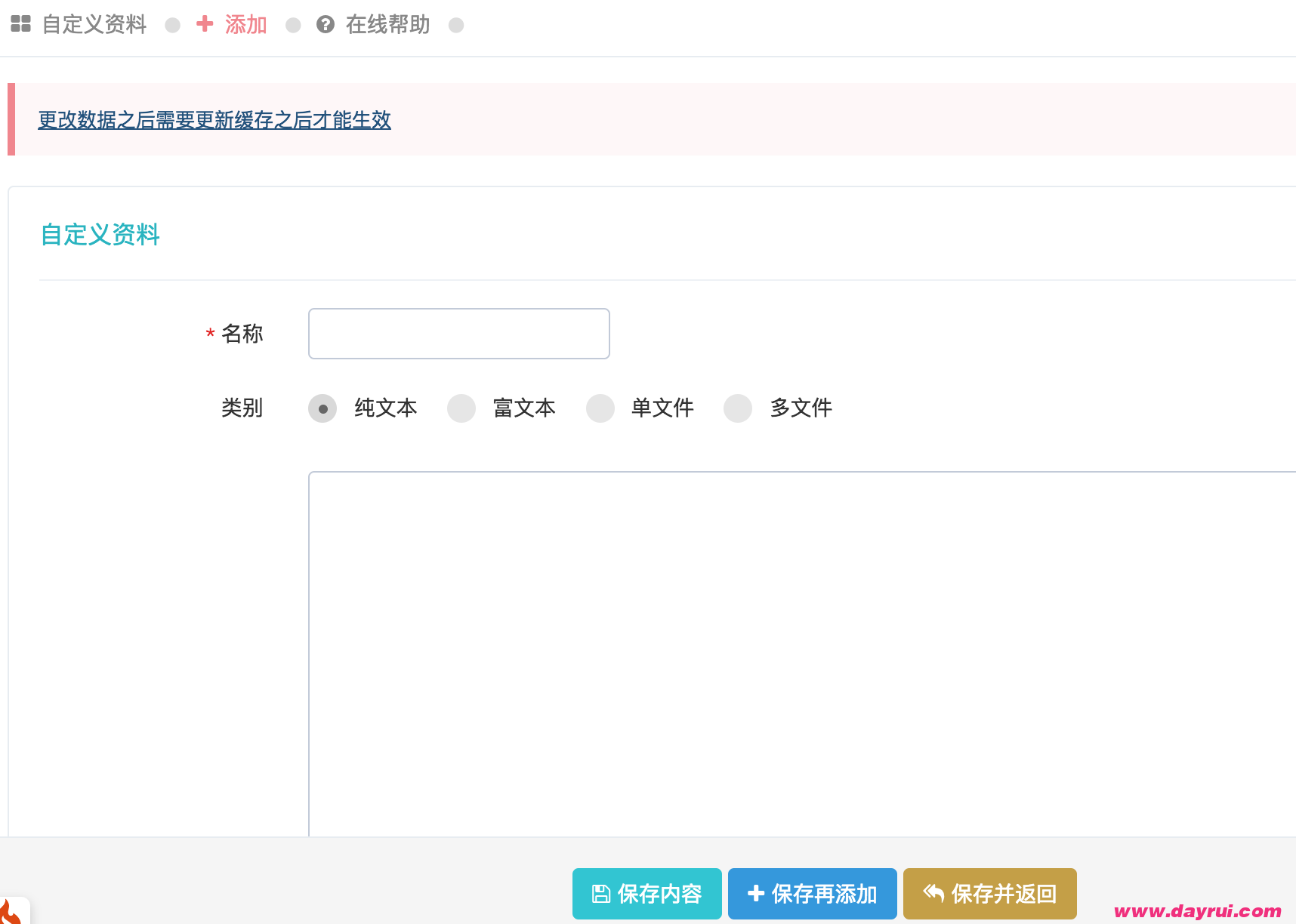The width and height of the screenshot is (1296, 924).
Task: Choose the 多文件 radio option
Action: tap(738, 408)
